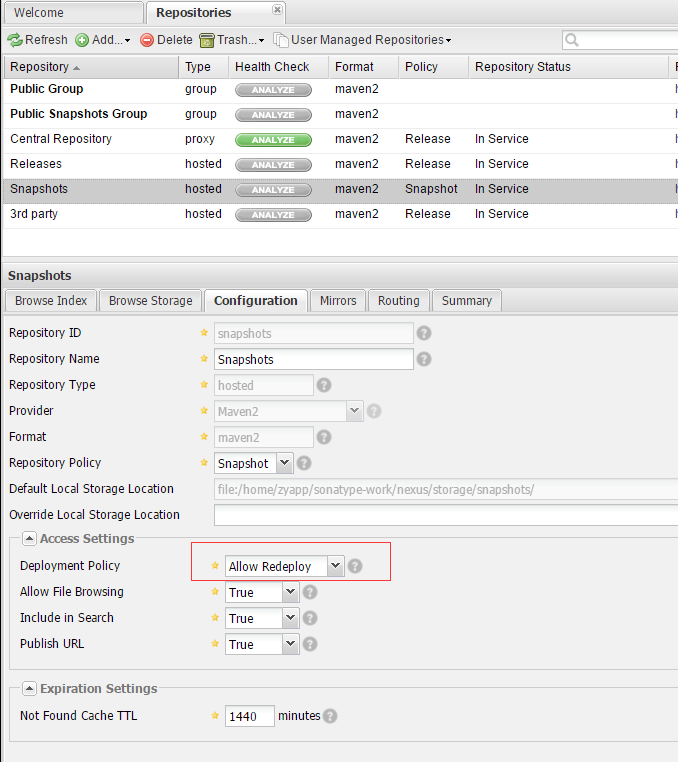678x762 pixels.
Task: Click Analyze button for Public Snapshots Group
Action: click(x=273, y=115)
